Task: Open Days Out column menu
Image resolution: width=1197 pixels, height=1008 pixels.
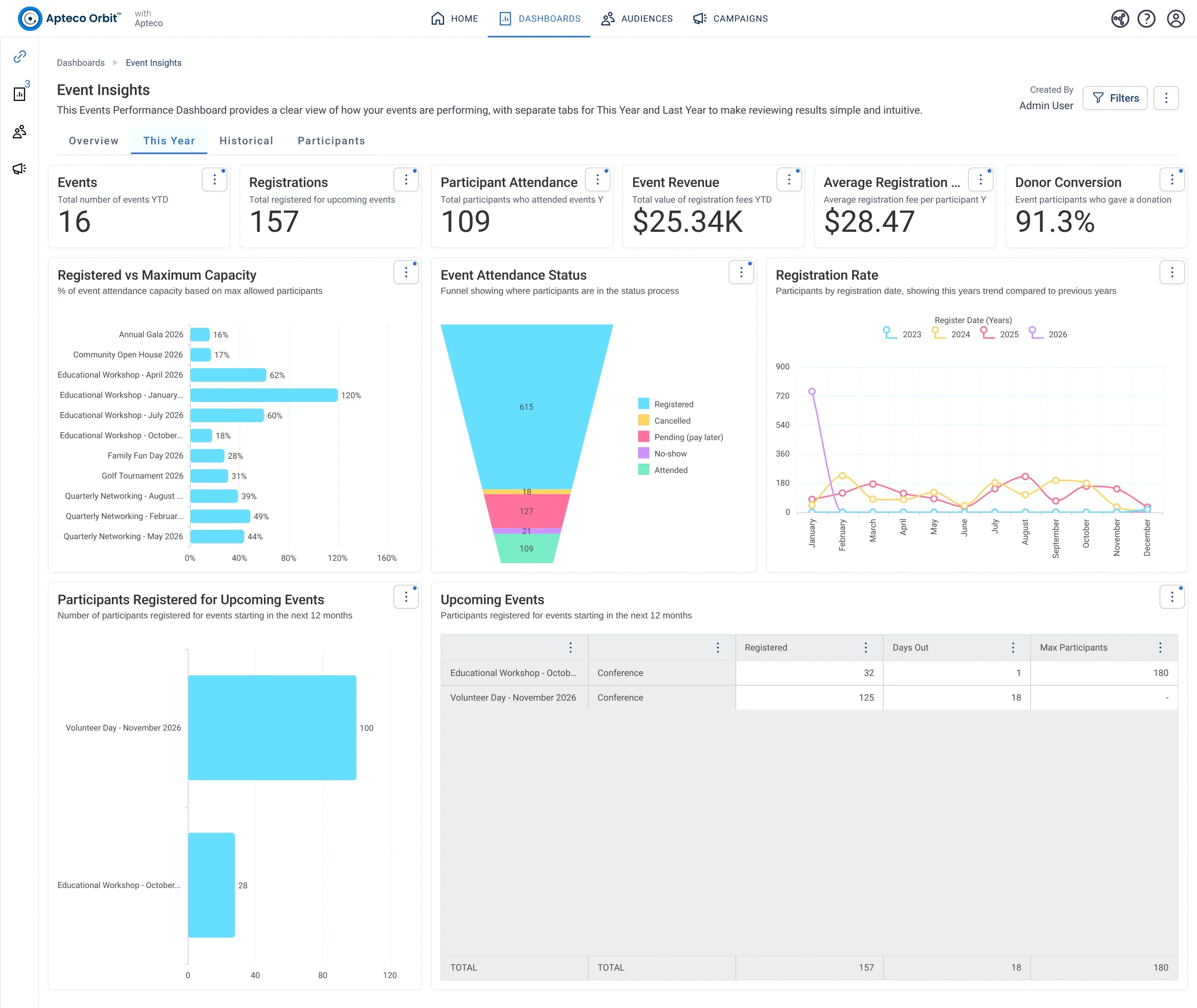Action: 1014,647
